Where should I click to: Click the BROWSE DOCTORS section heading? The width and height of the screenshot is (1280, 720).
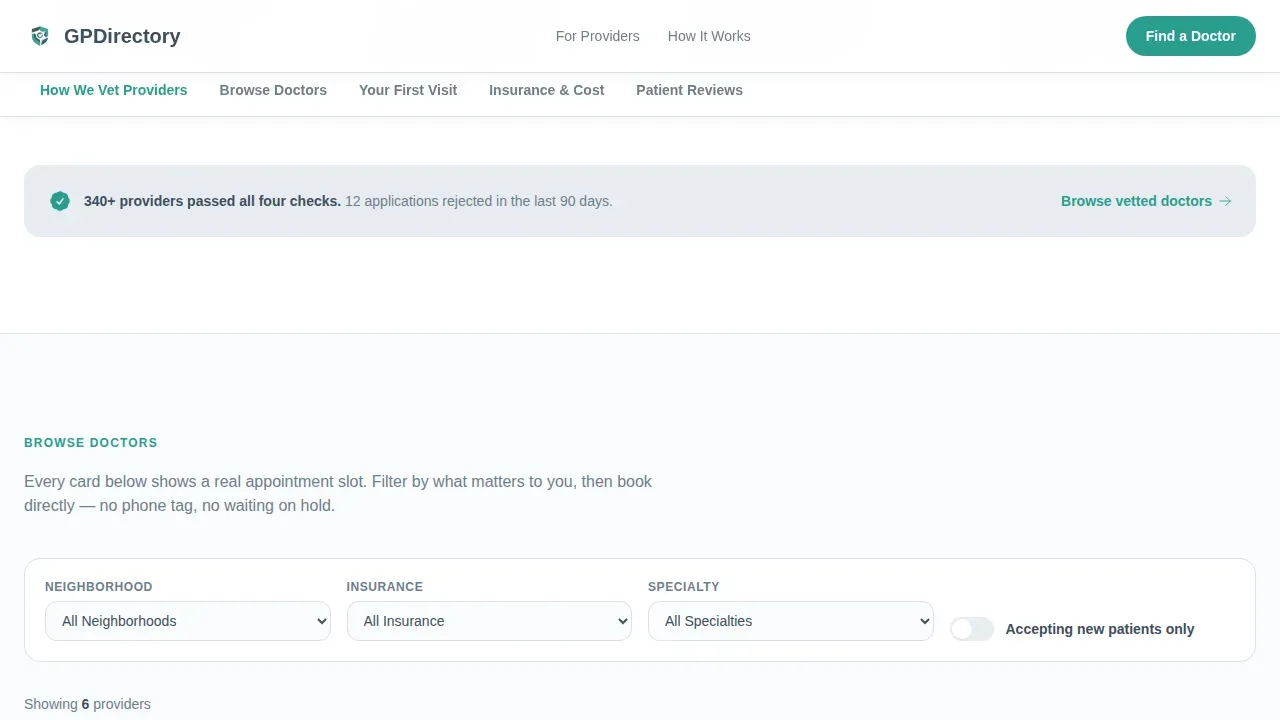[x=91, y=443]
